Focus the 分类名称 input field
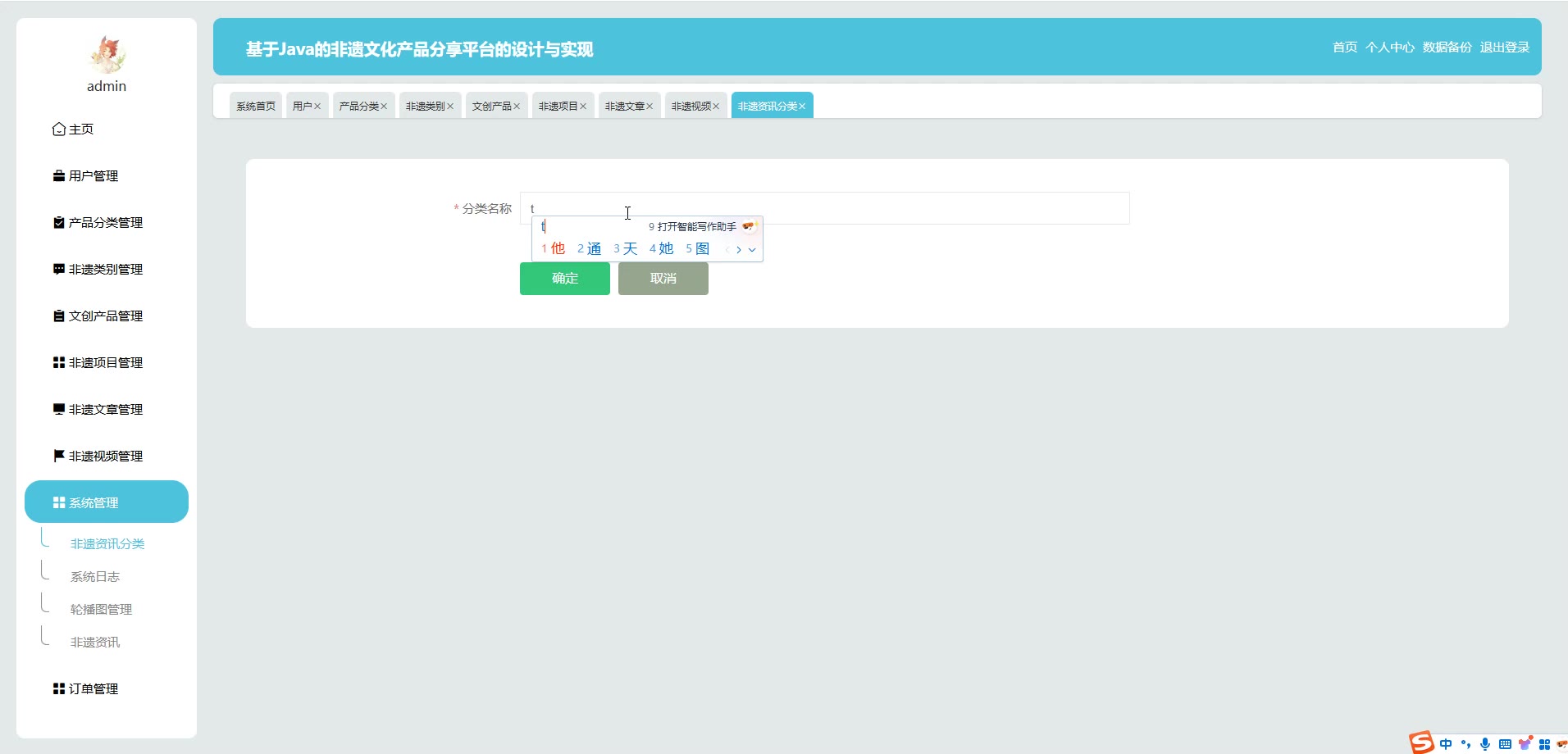This screenshot has height=754, width=1568. (825, 208)
